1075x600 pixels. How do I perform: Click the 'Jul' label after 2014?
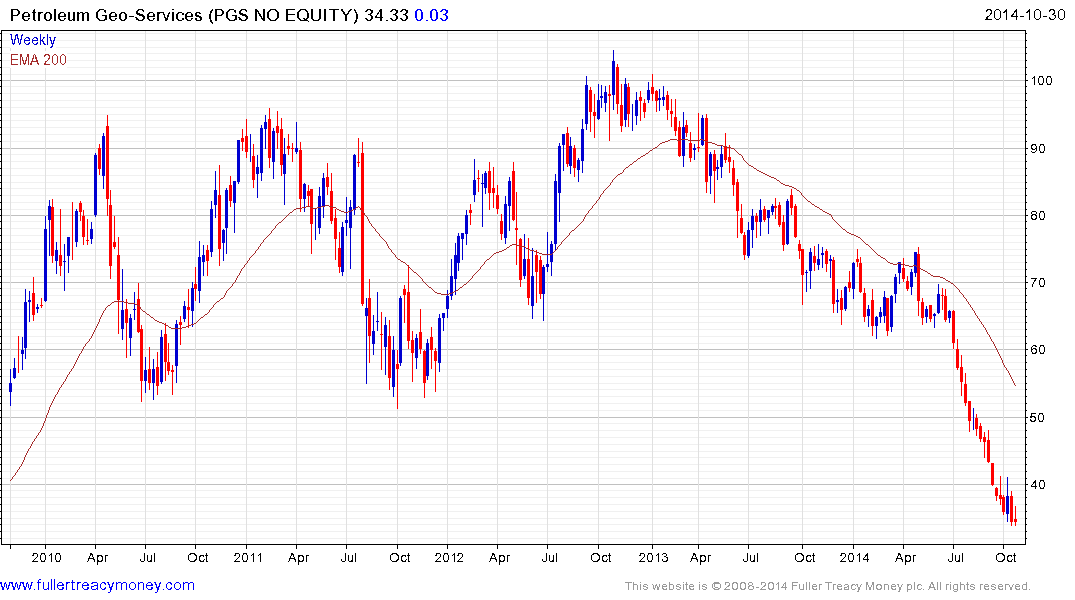[x=955, y=557]
